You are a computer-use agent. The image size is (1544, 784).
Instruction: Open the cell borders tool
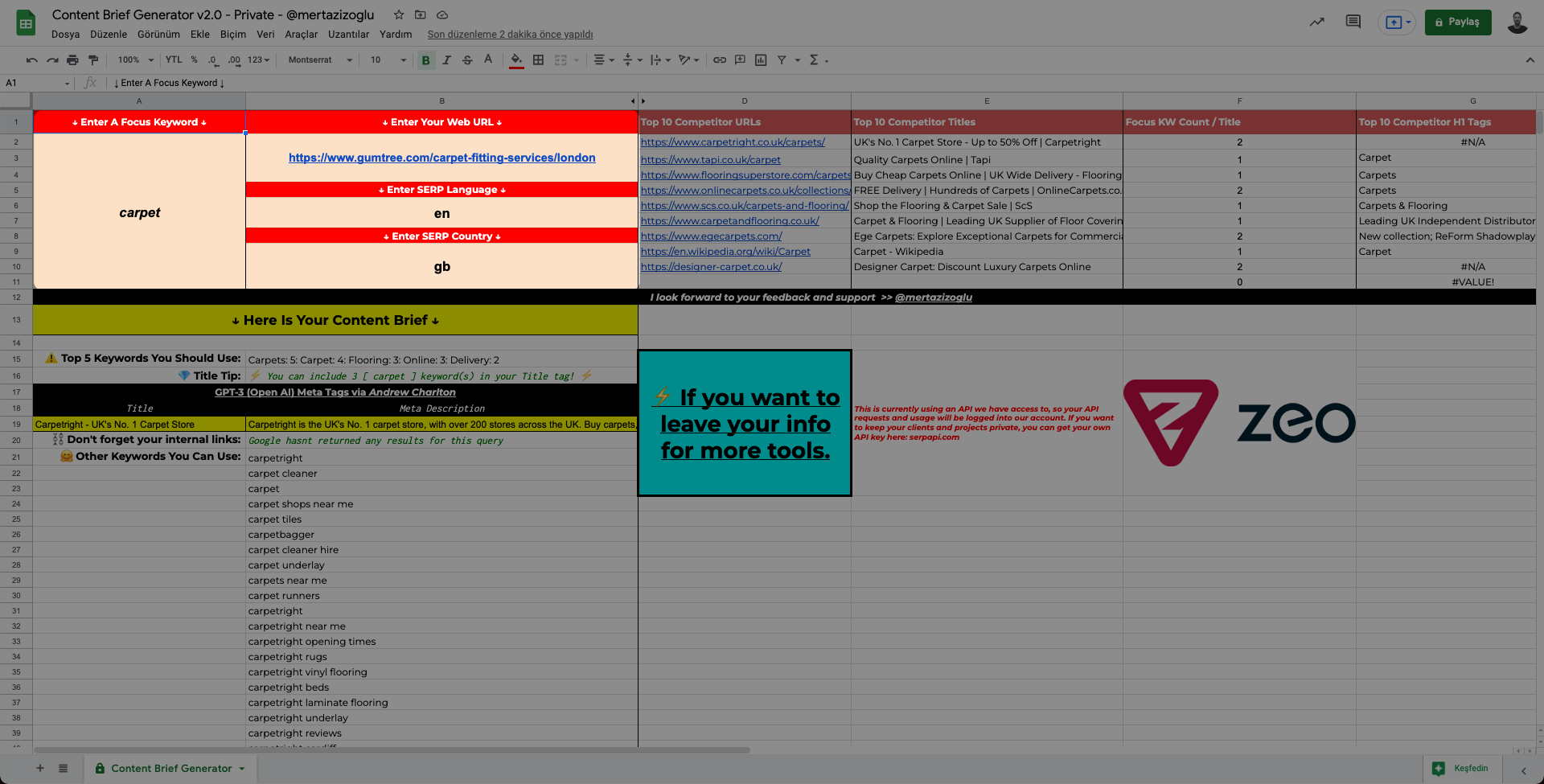click(x=539, y=60)
